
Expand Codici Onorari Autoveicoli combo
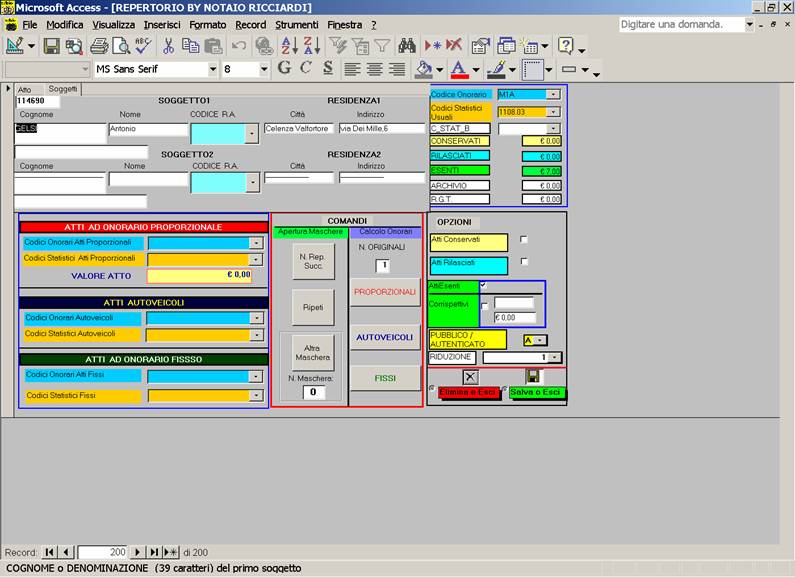click(x=257, y=318)
